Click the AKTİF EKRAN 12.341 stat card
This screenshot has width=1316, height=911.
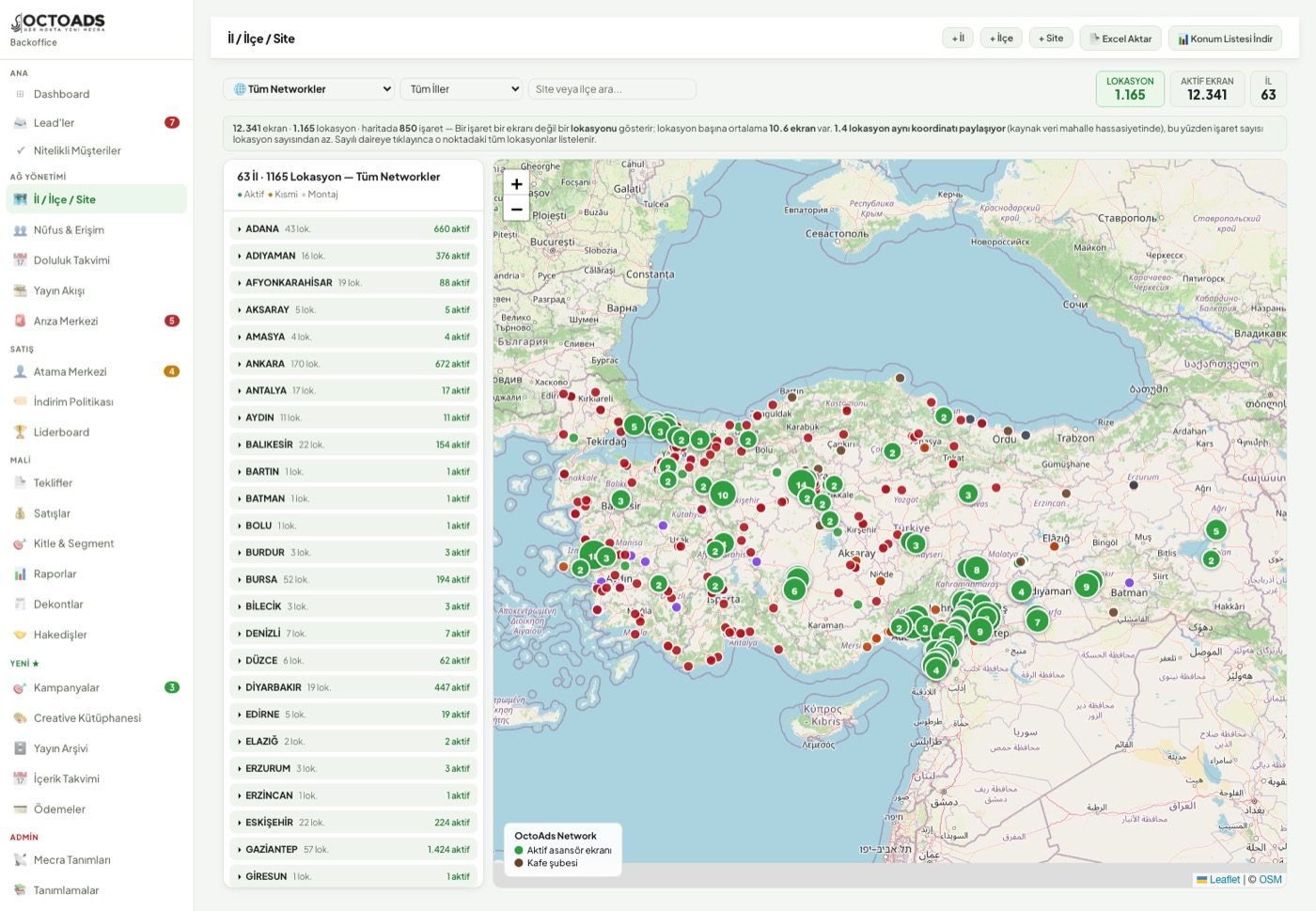tap(1207, 89)
